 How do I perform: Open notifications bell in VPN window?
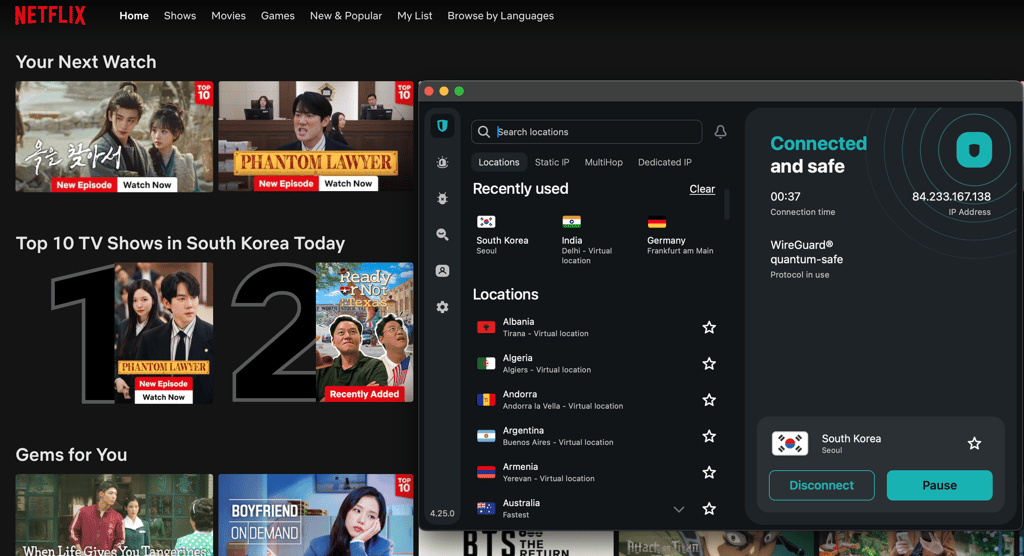pyautogui.click(x=720, y=132)
